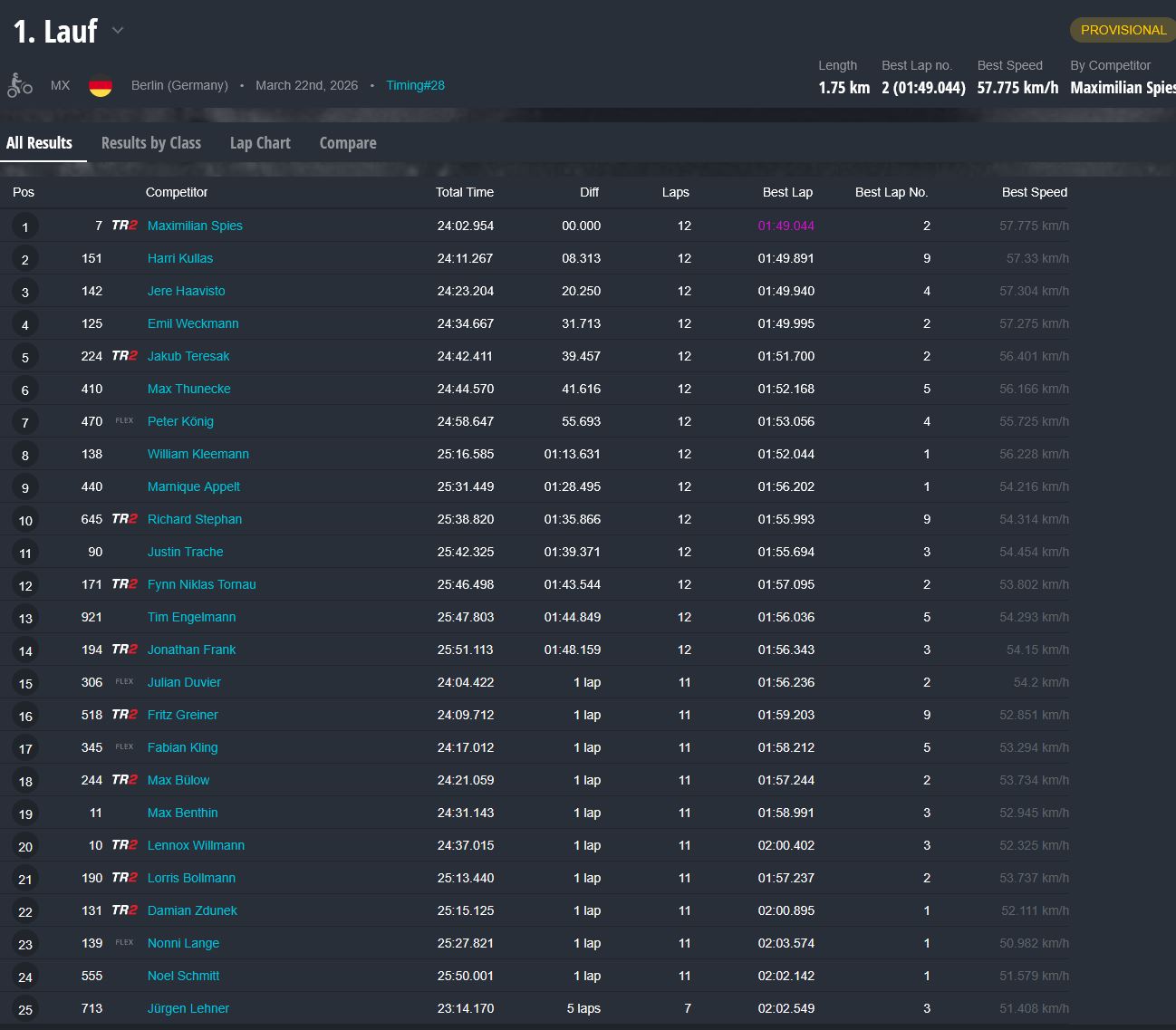Click TR2 logo beside Damian Zdunek
The image size is (1176, 1030).
(124, 910)
